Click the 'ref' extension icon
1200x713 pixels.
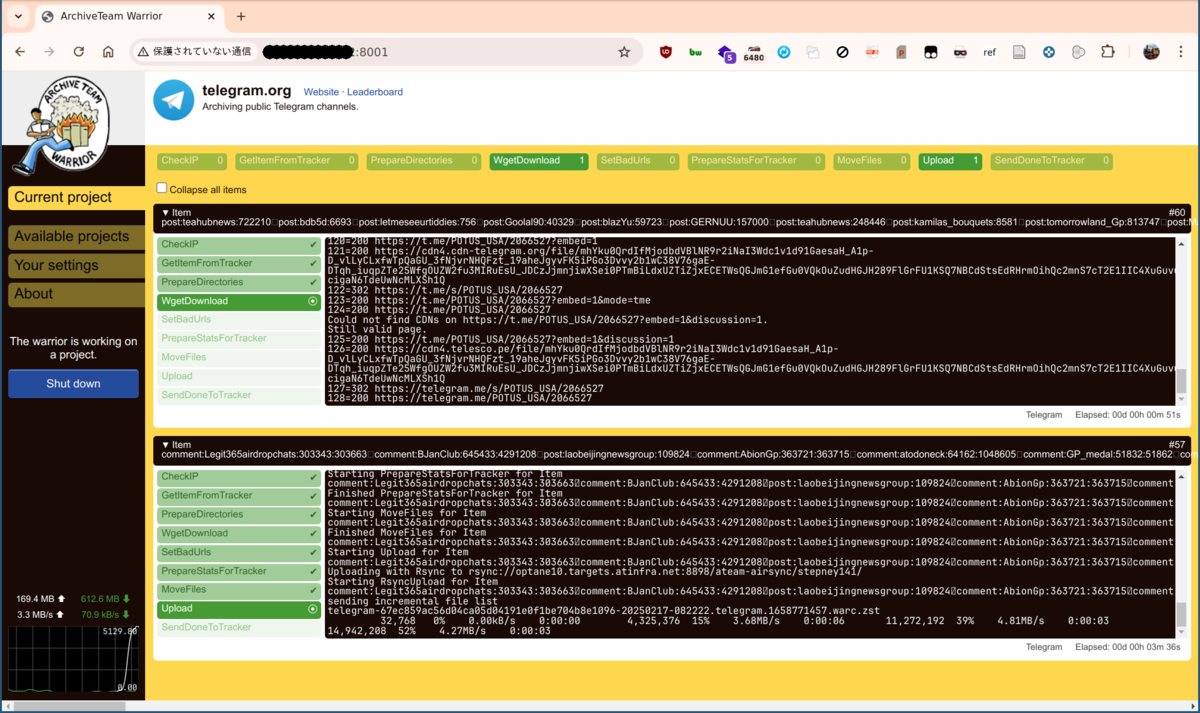click(989, 52)
